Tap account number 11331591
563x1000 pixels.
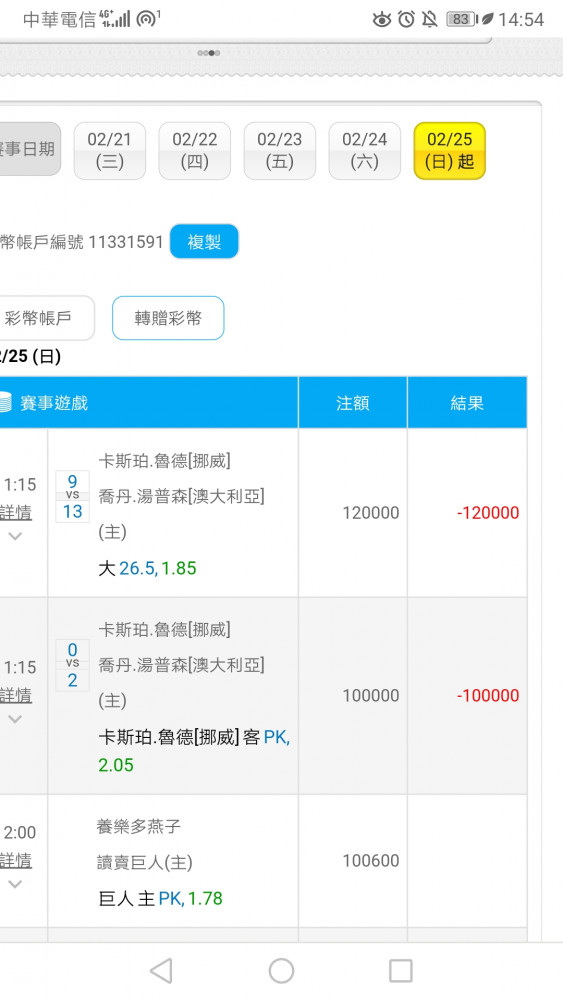pos(126,242)
